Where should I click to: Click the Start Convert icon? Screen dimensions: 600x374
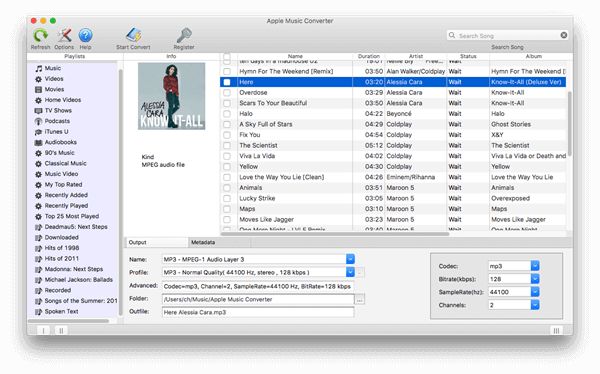click(134, 35)
